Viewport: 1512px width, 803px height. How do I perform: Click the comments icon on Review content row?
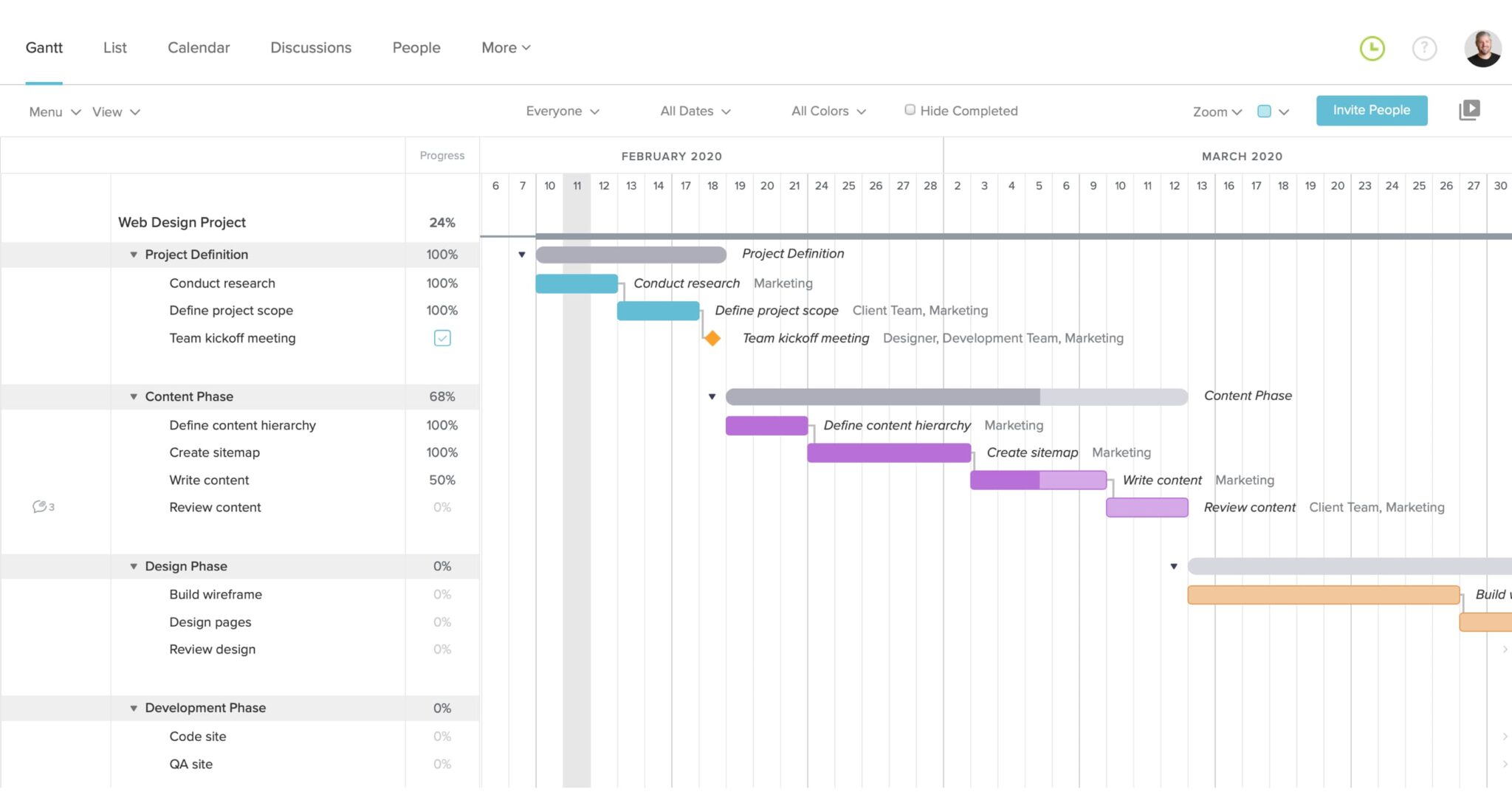(x=40, y=507)
